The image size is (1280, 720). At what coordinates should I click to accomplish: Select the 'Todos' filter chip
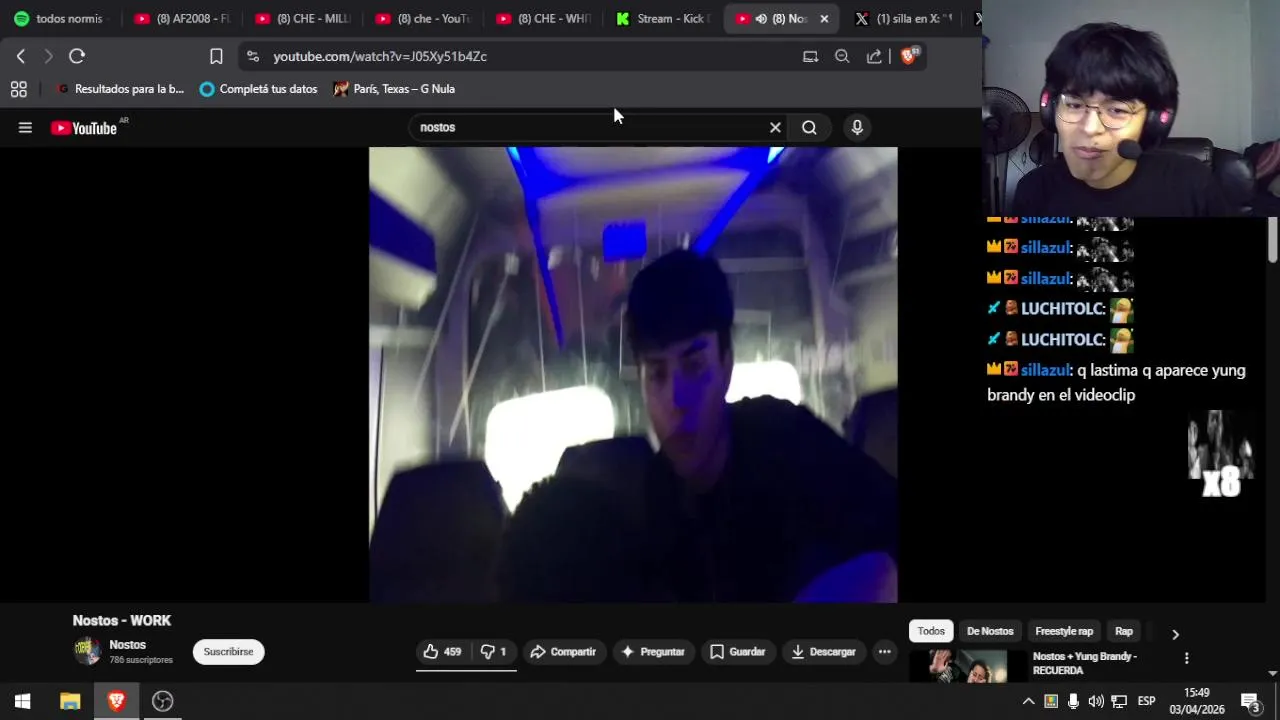[931, 631]
